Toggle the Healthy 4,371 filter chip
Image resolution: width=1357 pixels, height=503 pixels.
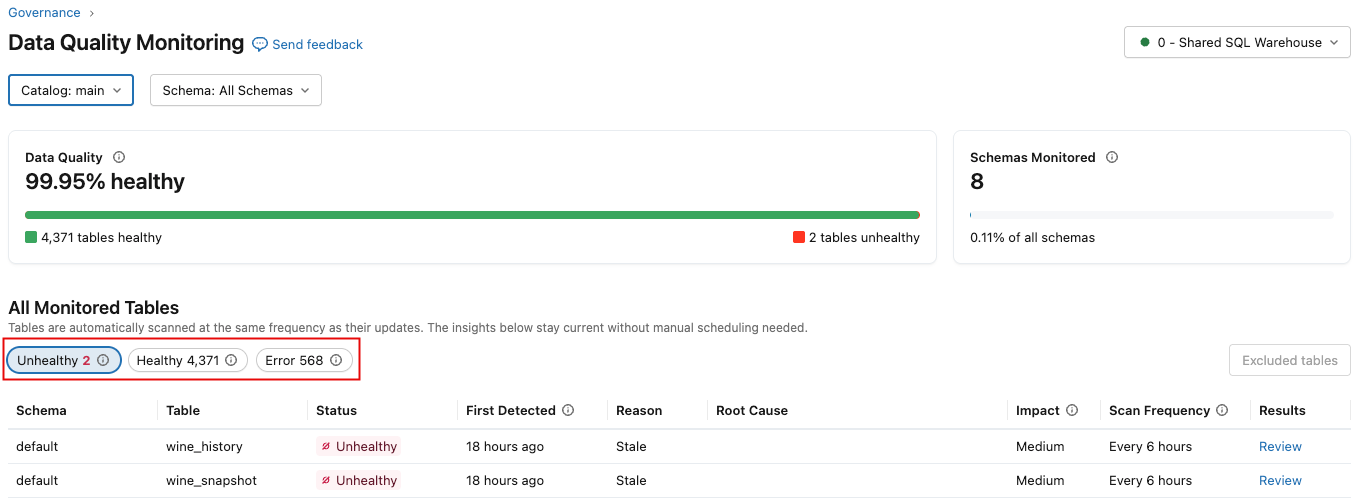coord(177,360)
